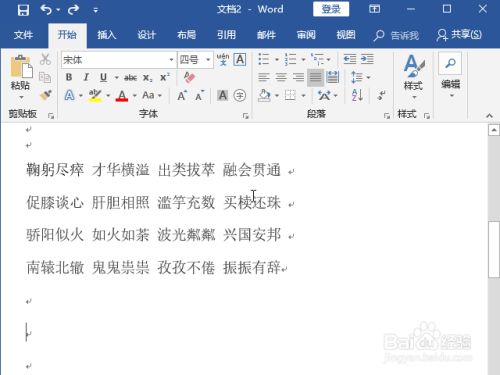Image resolution: width=500 pixels, height=375 pixels.
Task: Apply a multilevel list
Action: pyautogui.click(x=318, y=59)
